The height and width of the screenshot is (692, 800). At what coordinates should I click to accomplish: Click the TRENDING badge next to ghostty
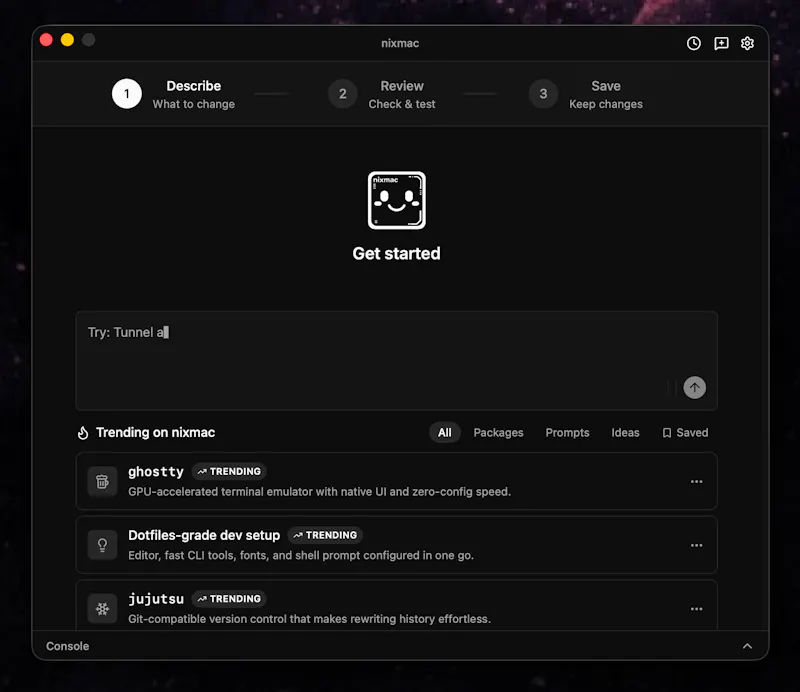click(x=229, y=472)
